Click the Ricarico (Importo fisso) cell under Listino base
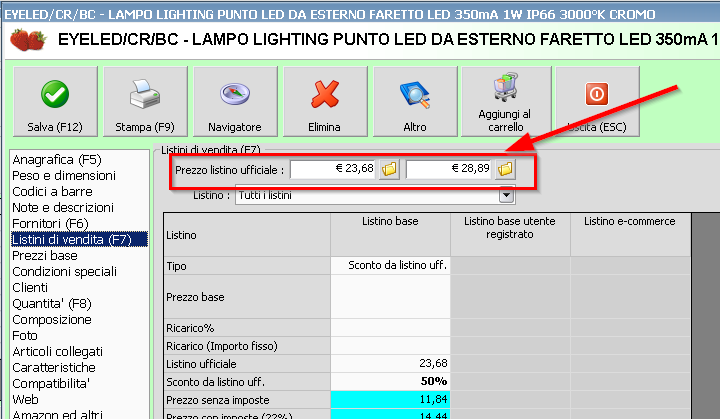 point(390,346)
